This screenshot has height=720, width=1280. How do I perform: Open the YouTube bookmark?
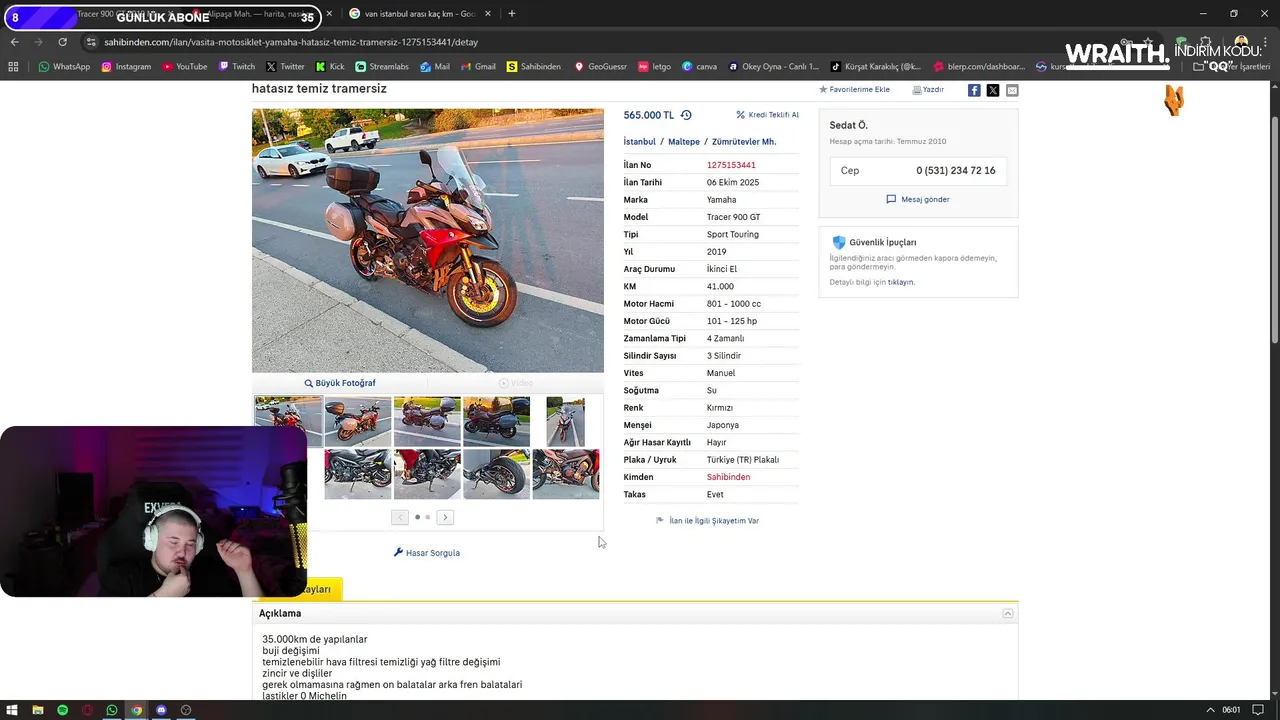[x=184, y=67]
